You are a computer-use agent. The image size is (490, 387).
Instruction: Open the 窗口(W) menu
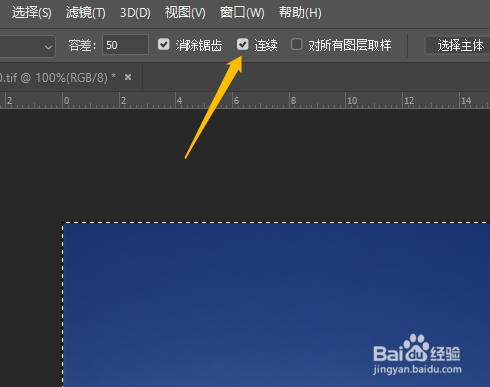(x=242, y=13)
